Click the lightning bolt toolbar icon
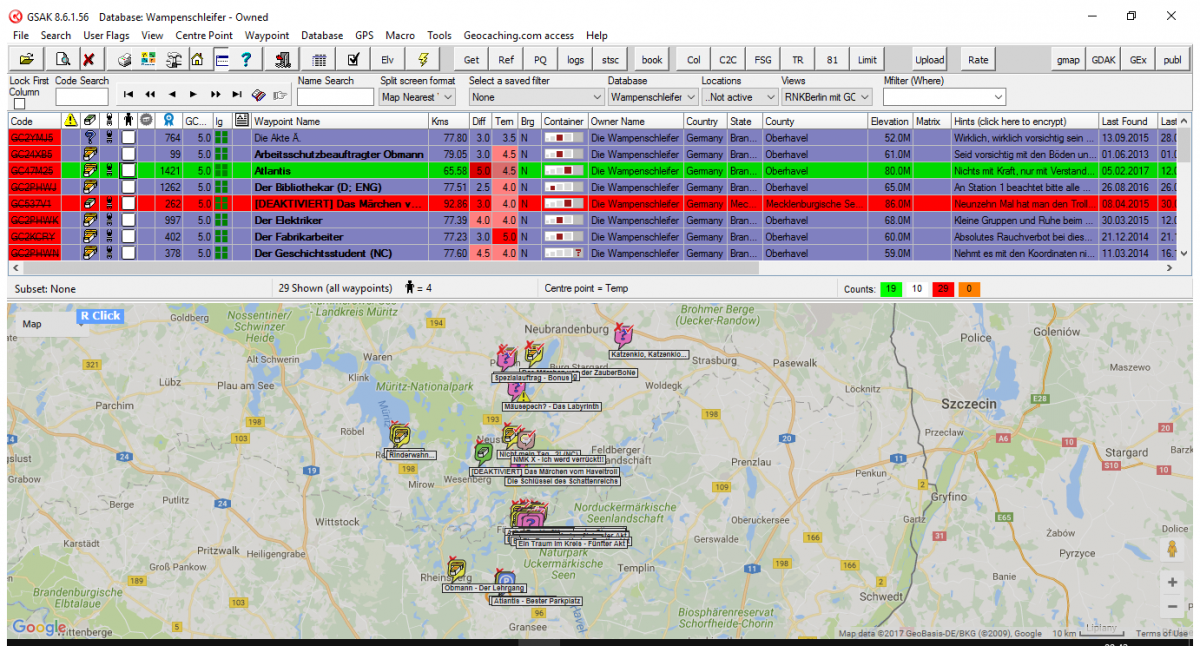The height and width of the screenshot is (646, 1200). point(422,60)
